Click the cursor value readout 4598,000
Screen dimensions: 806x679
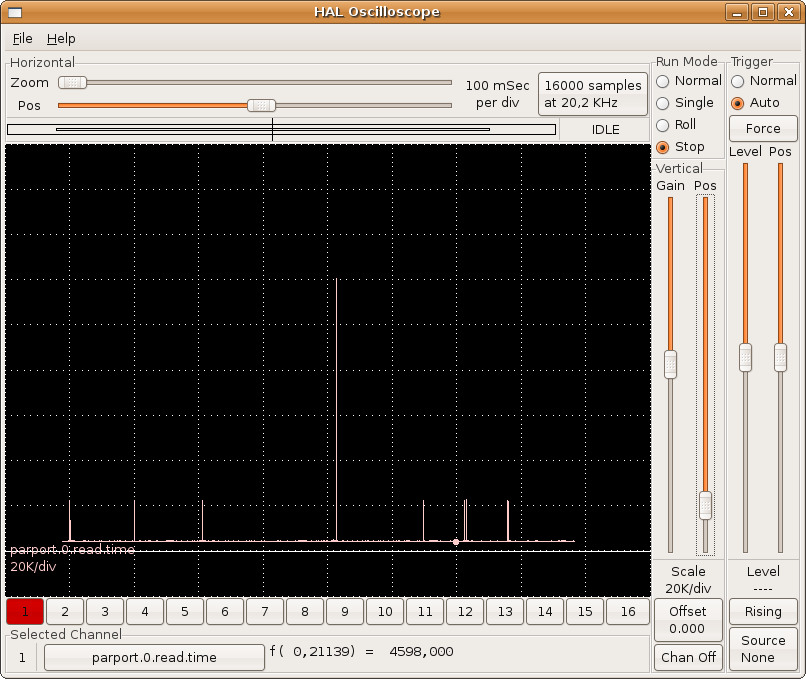[421, 652]
